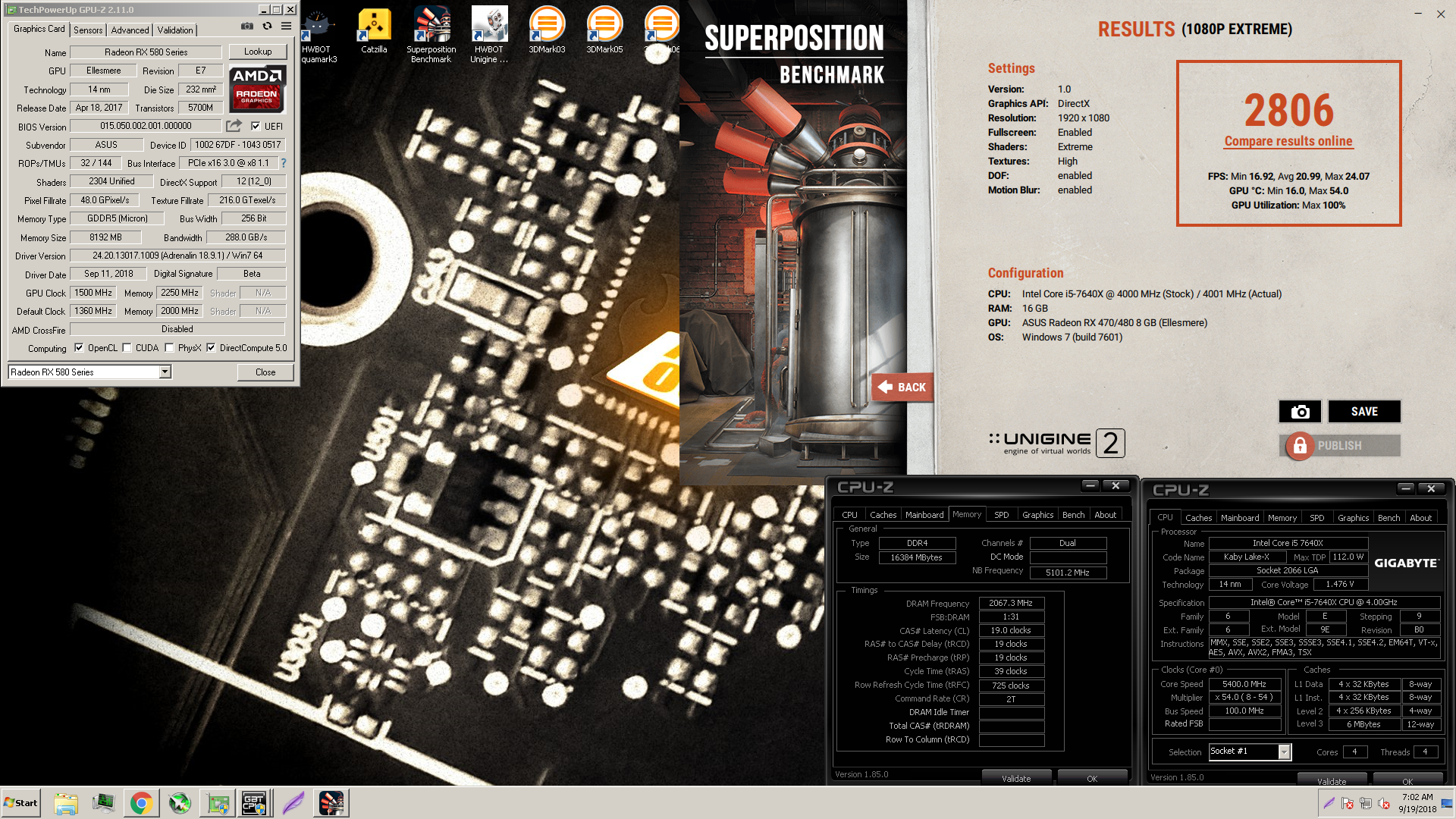Open Windows Explorer from the taskbar
Viewport: 1456px width, 819px height.
coord(66,803)
